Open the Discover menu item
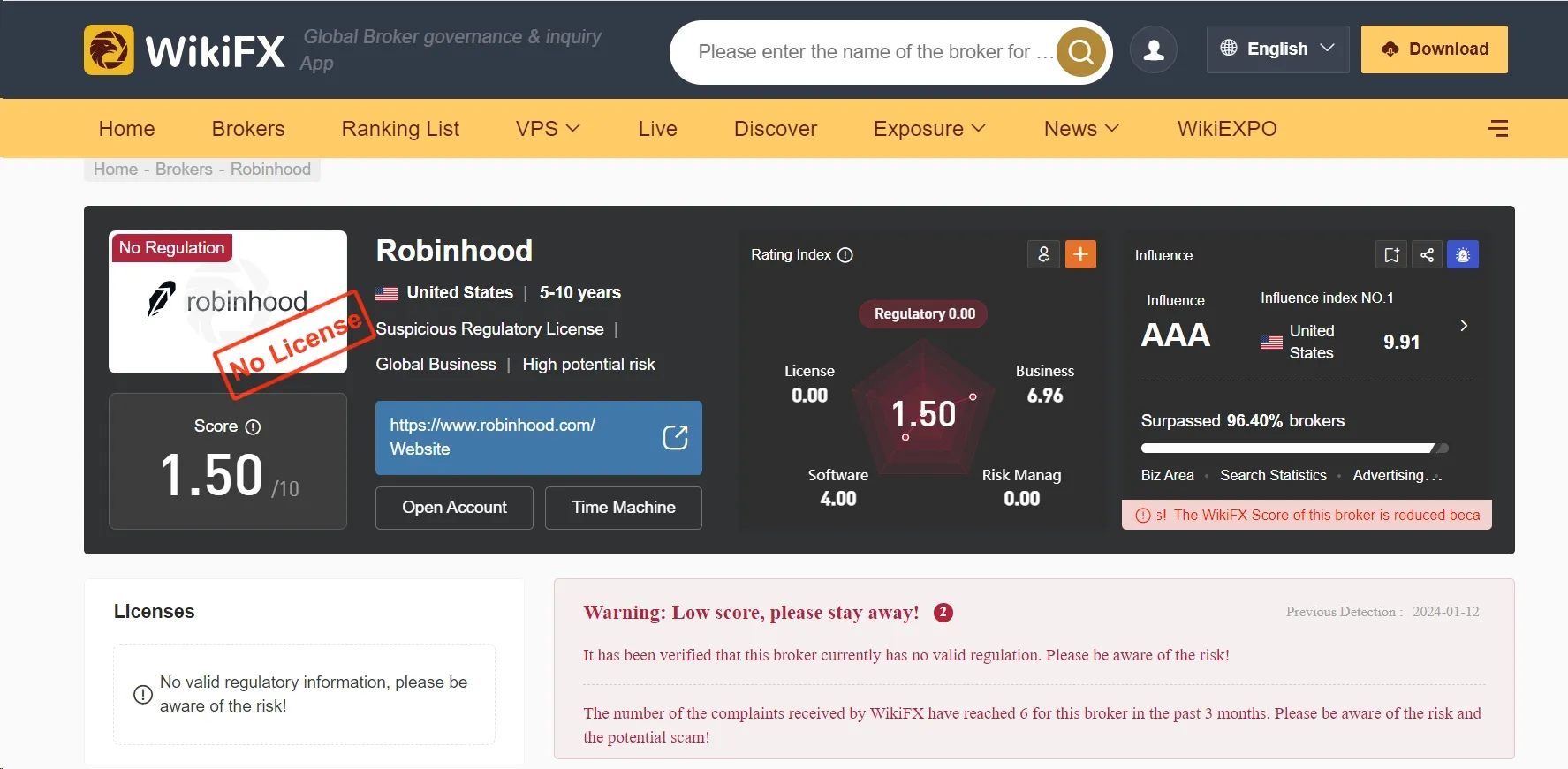Viewport: 1568px width, 769px height. pyautogui.click(x=776, y=129)
